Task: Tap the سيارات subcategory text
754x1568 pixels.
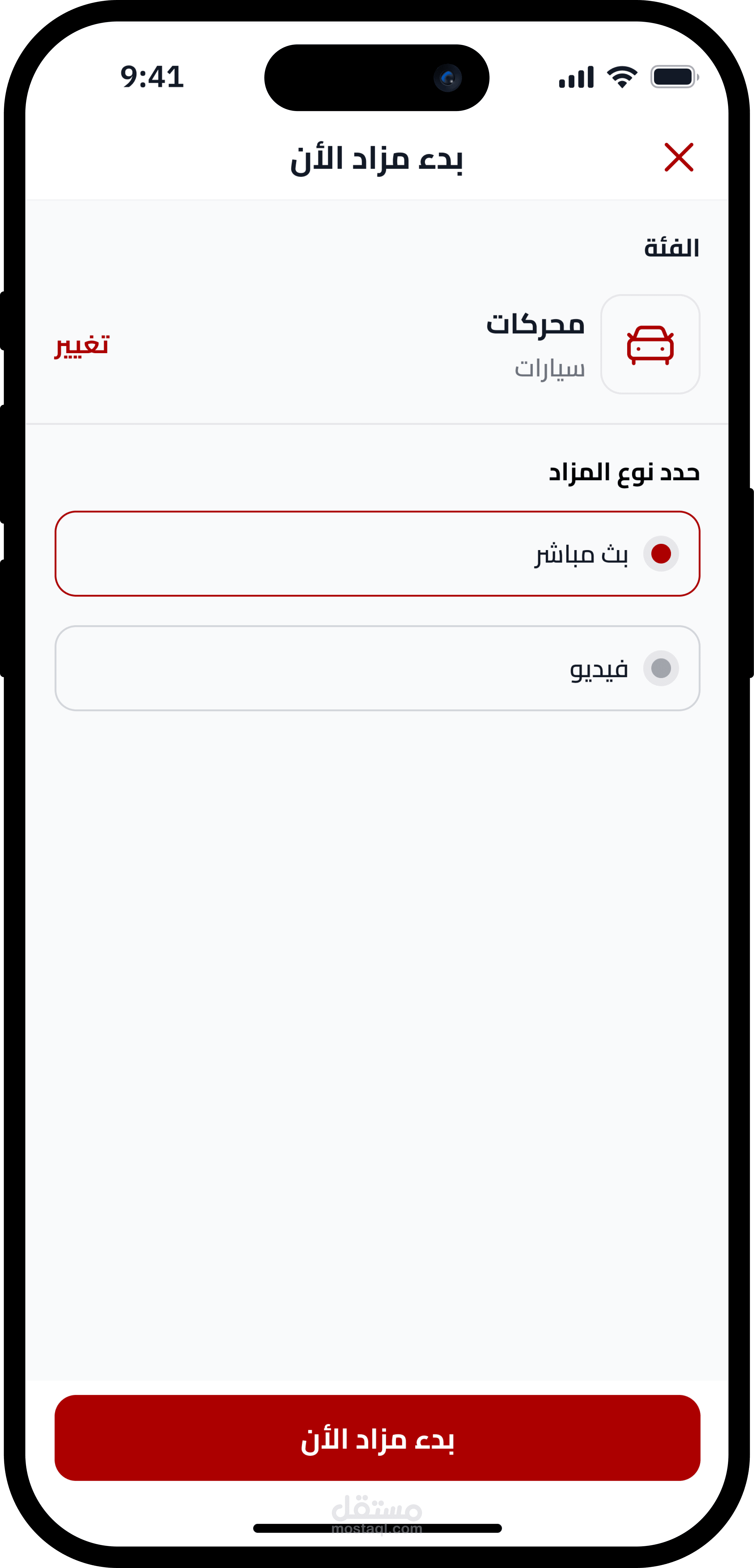Action: click(x=550, y=368)
